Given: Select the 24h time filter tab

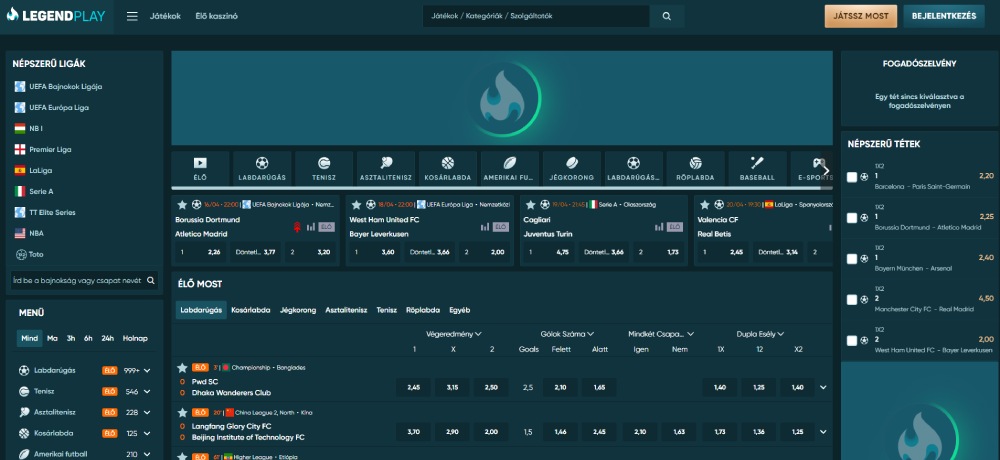Looking at the screenshot, I should 107,338.
